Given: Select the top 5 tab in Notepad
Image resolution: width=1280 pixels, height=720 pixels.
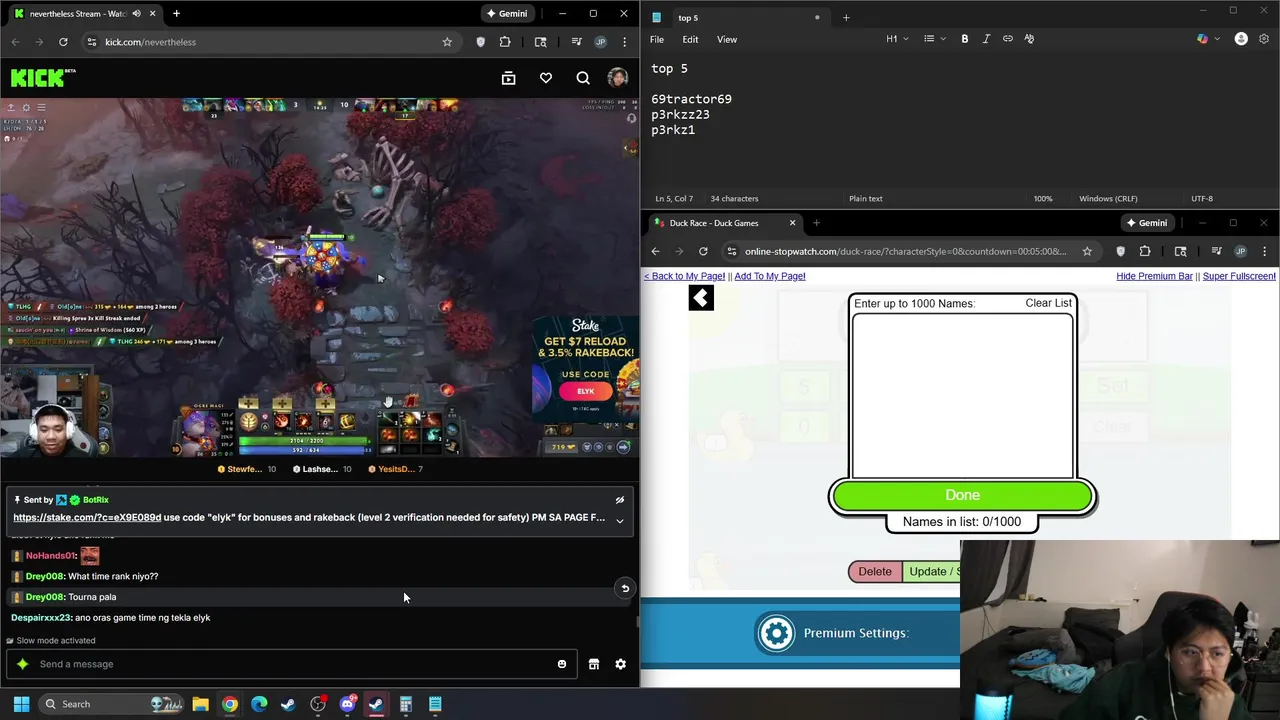Looking at the screenshot, I should tap(735, 17).
